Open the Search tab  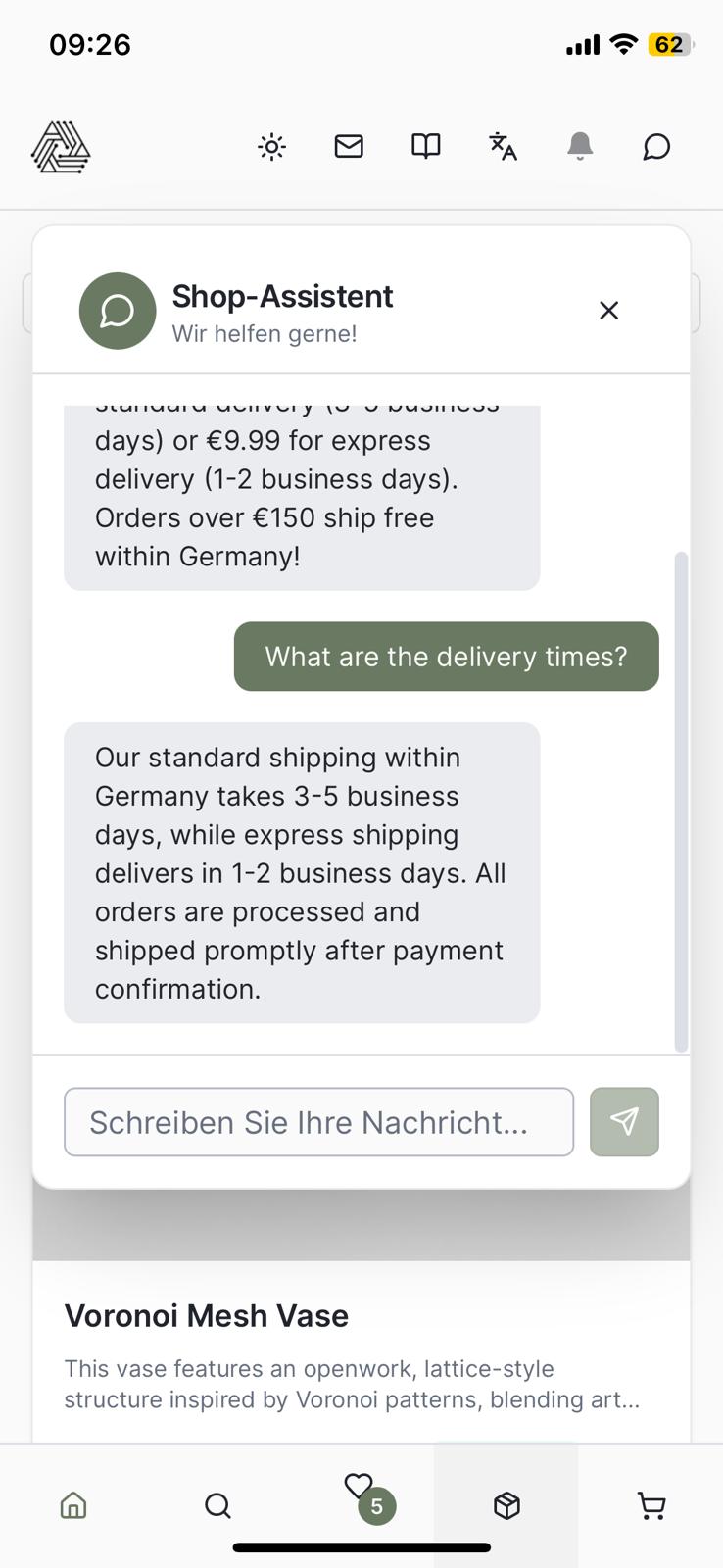pos(217,1505)
